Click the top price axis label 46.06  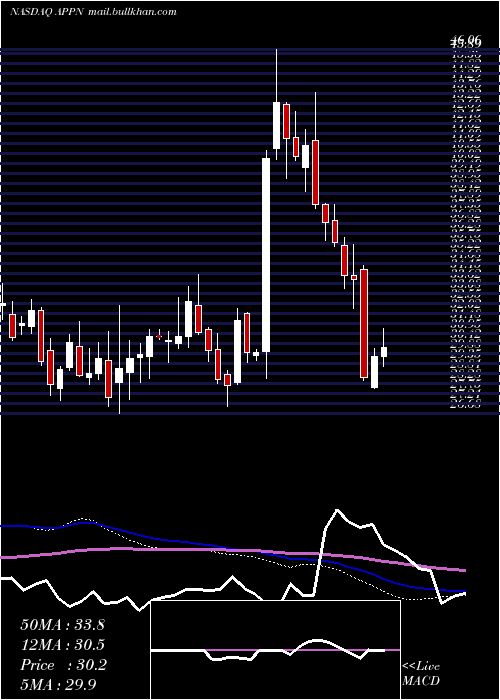(x=466, y=42)
